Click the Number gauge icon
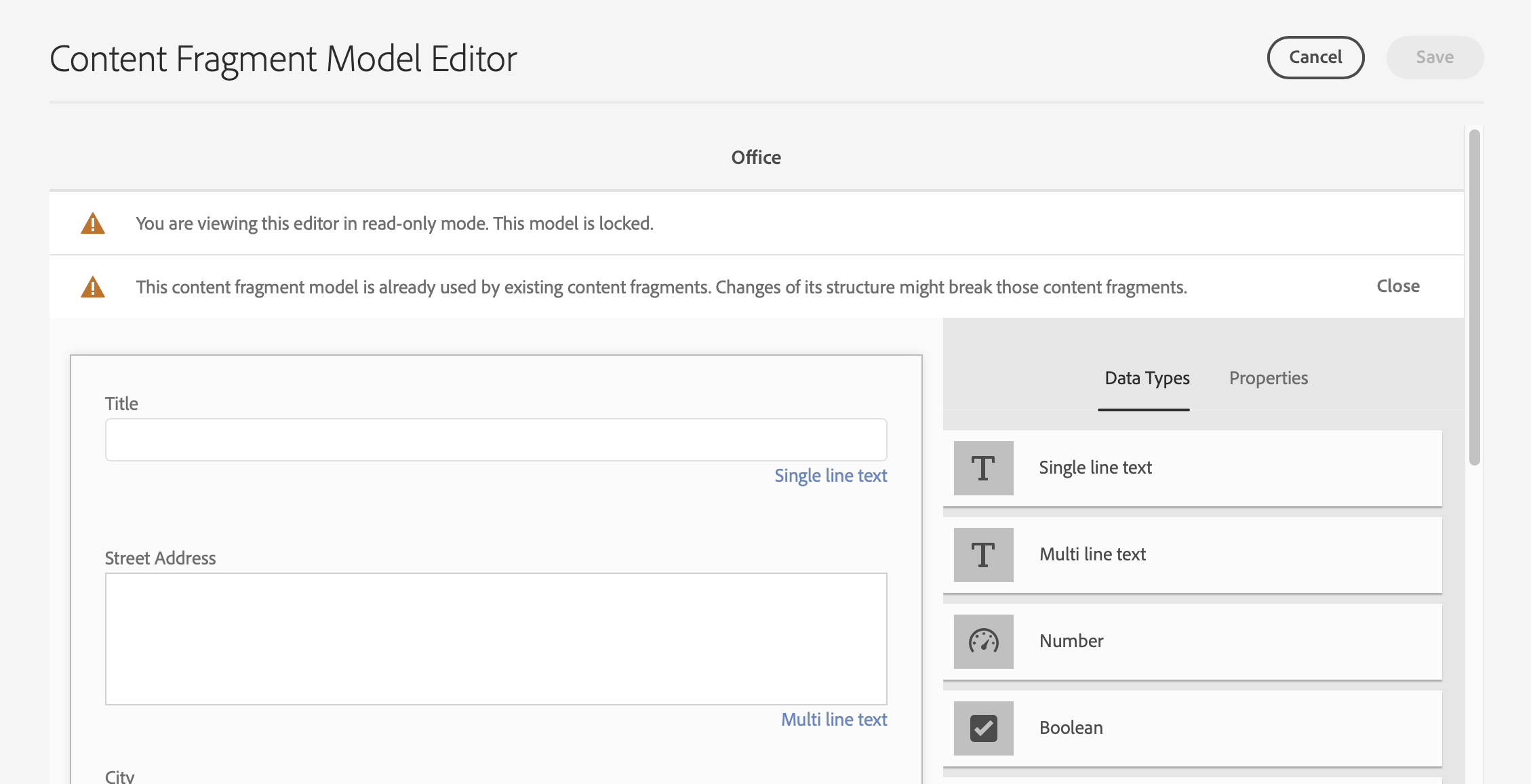Screen dimensions: 1531x784 [x=983, y=642]
